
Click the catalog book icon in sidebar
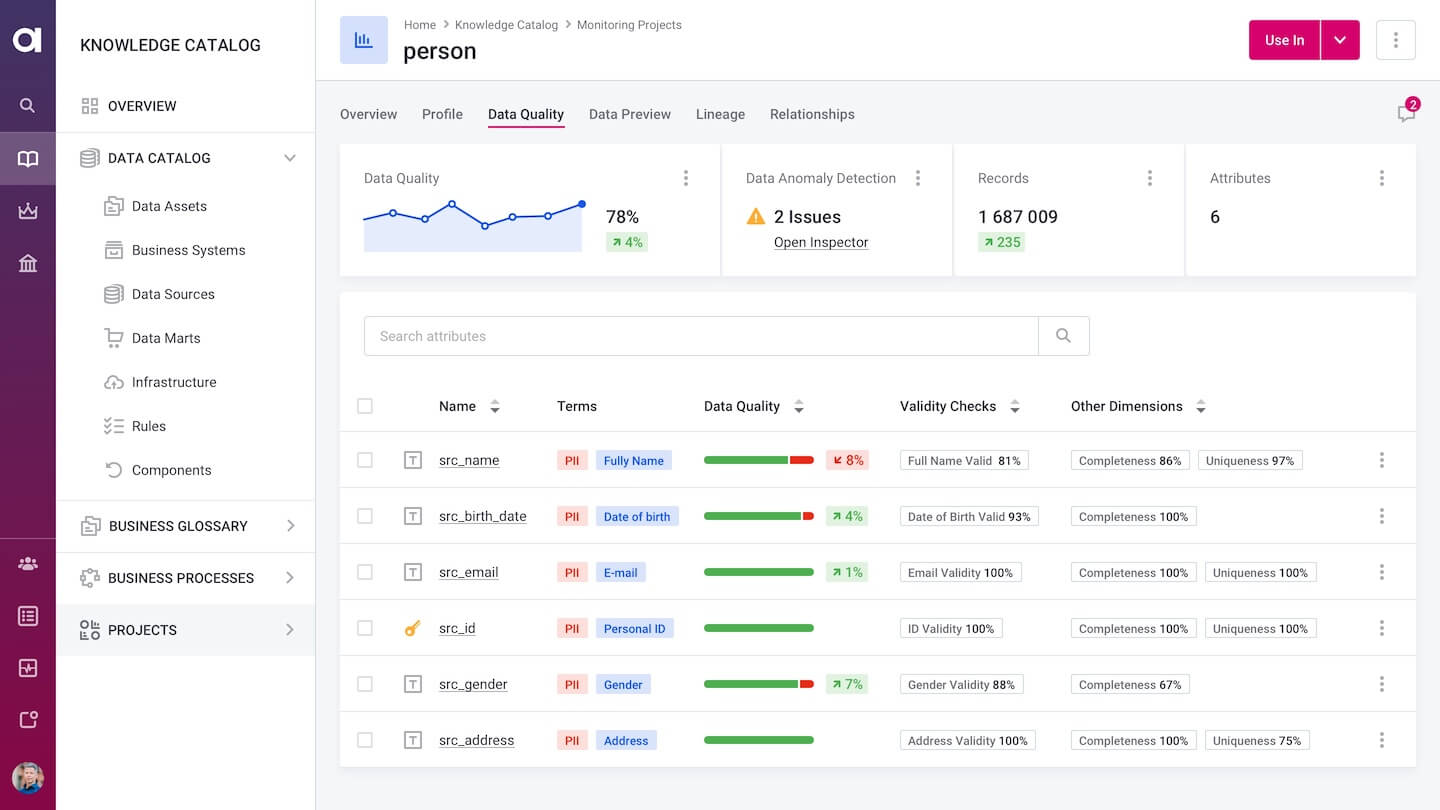pos(27,158)
